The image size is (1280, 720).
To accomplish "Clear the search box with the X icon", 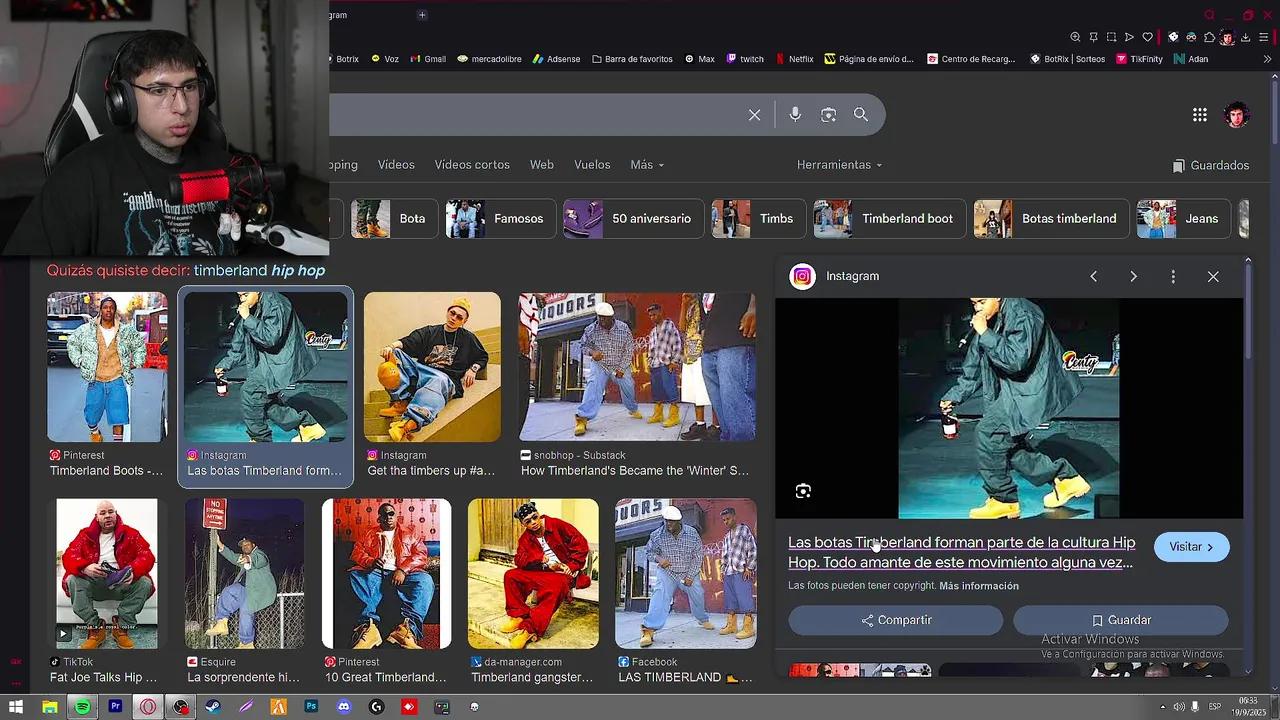I will pyautogui.click(x=755, y=115).
